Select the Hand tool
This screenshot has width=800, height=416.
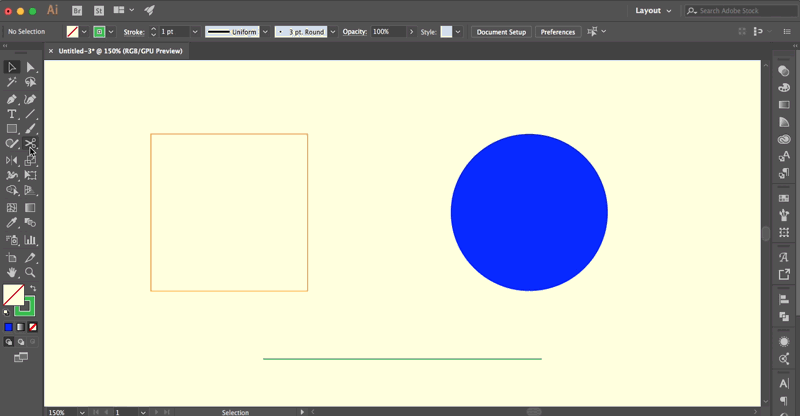(x=12, y=272)
